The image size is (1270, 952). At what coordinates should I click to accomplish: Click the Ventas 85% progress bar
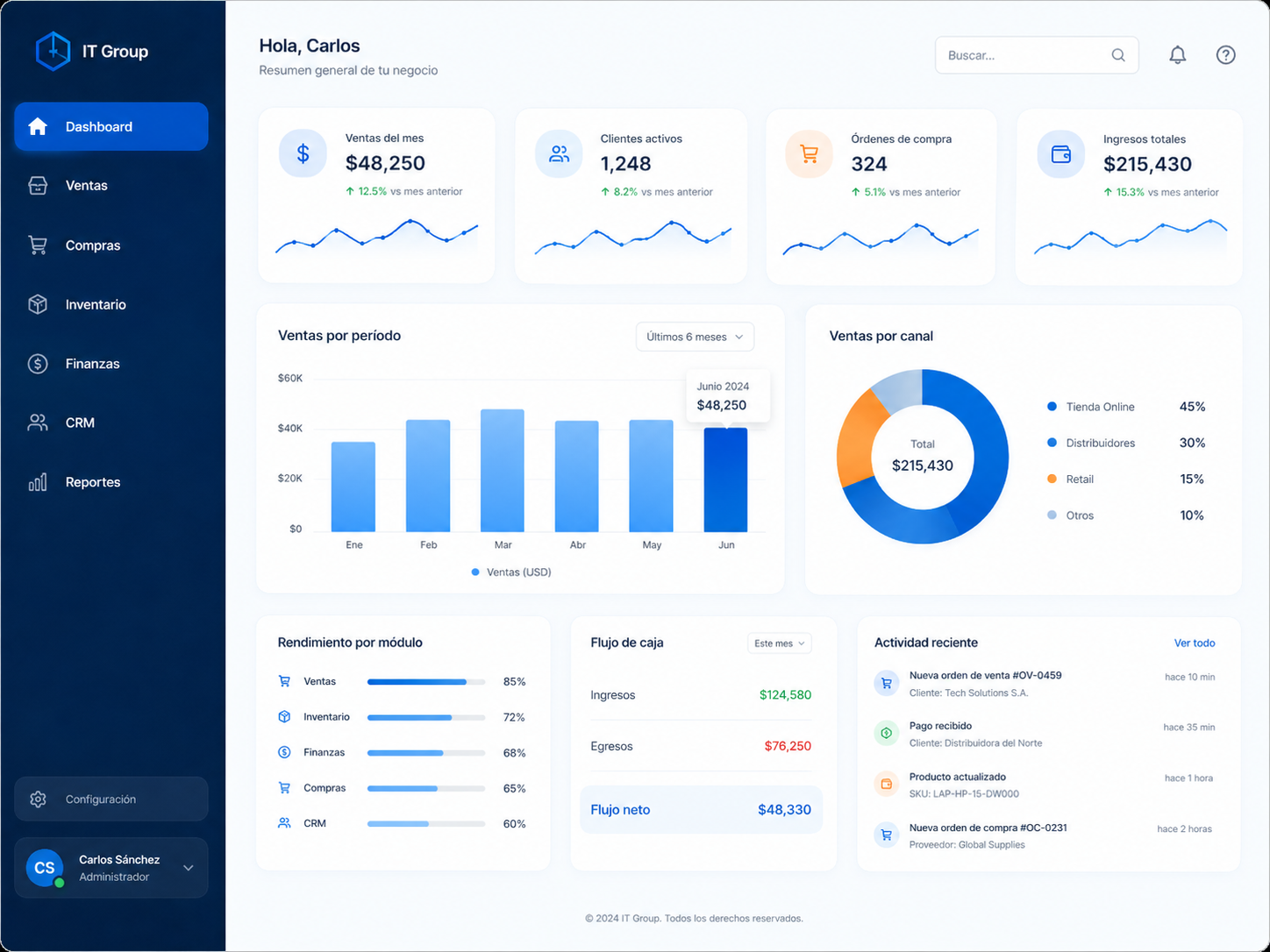coord(426,682)
